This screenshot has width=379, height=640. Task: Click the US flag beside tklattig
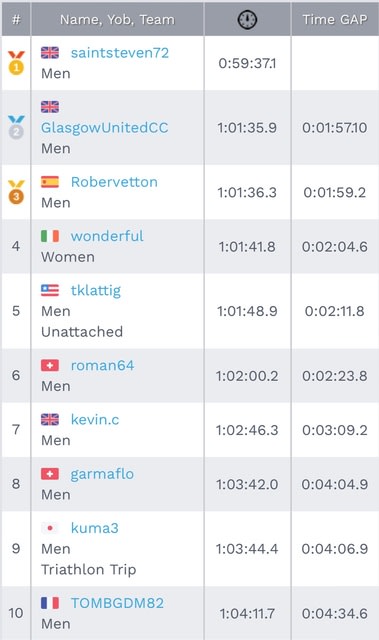pyautogui.click(x=50, y=290)
